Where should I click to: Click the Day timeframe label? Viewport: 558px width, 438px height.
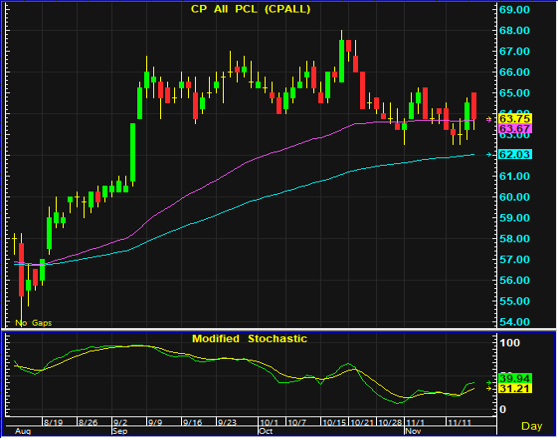[532, 426]
